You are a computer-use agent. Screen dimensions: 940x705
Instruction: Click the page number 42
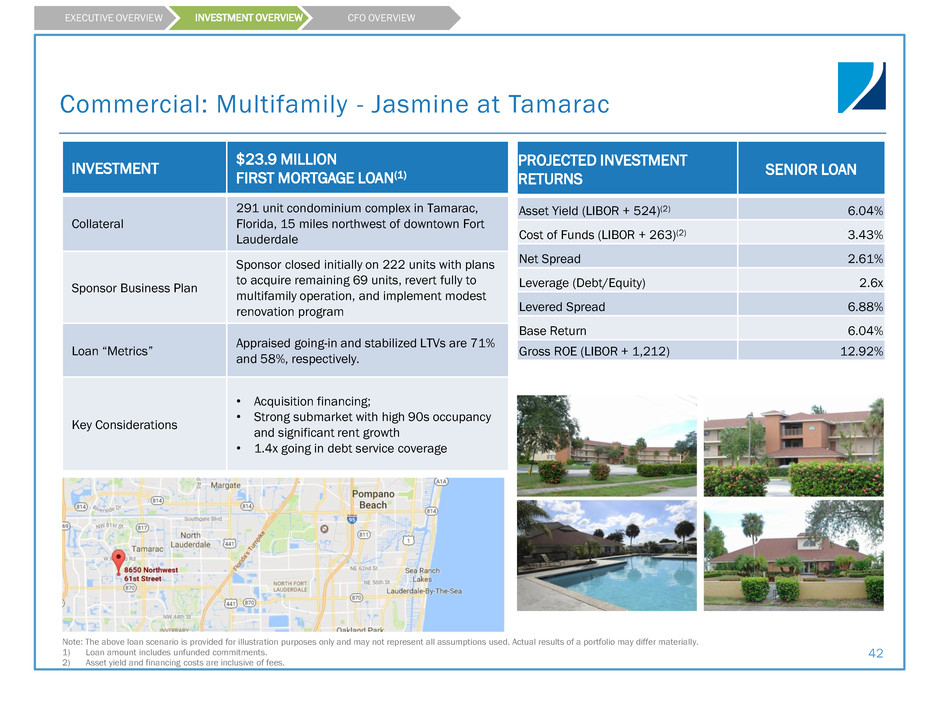point(876,653)
